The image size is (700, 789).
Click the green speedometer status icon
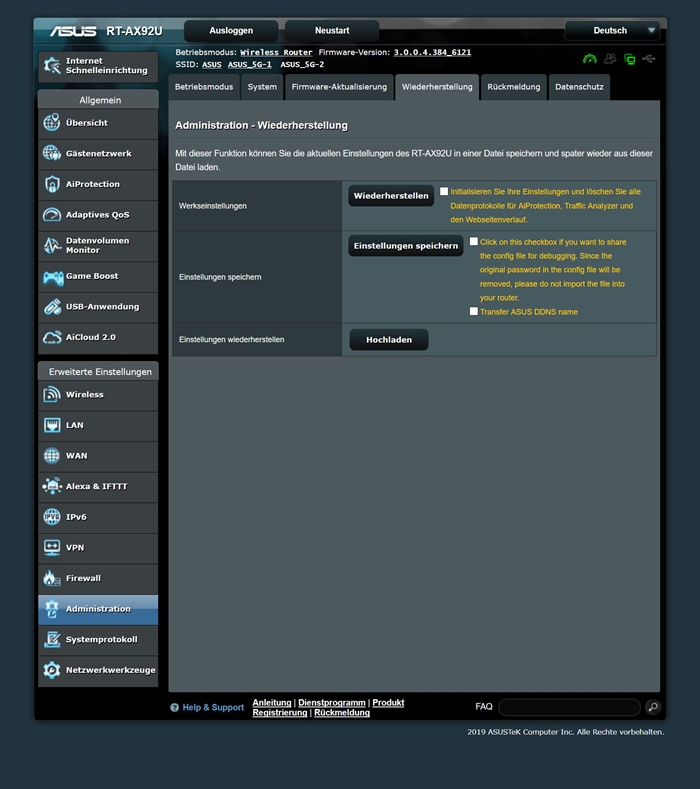pyautogui.click(x=590, y=59)
